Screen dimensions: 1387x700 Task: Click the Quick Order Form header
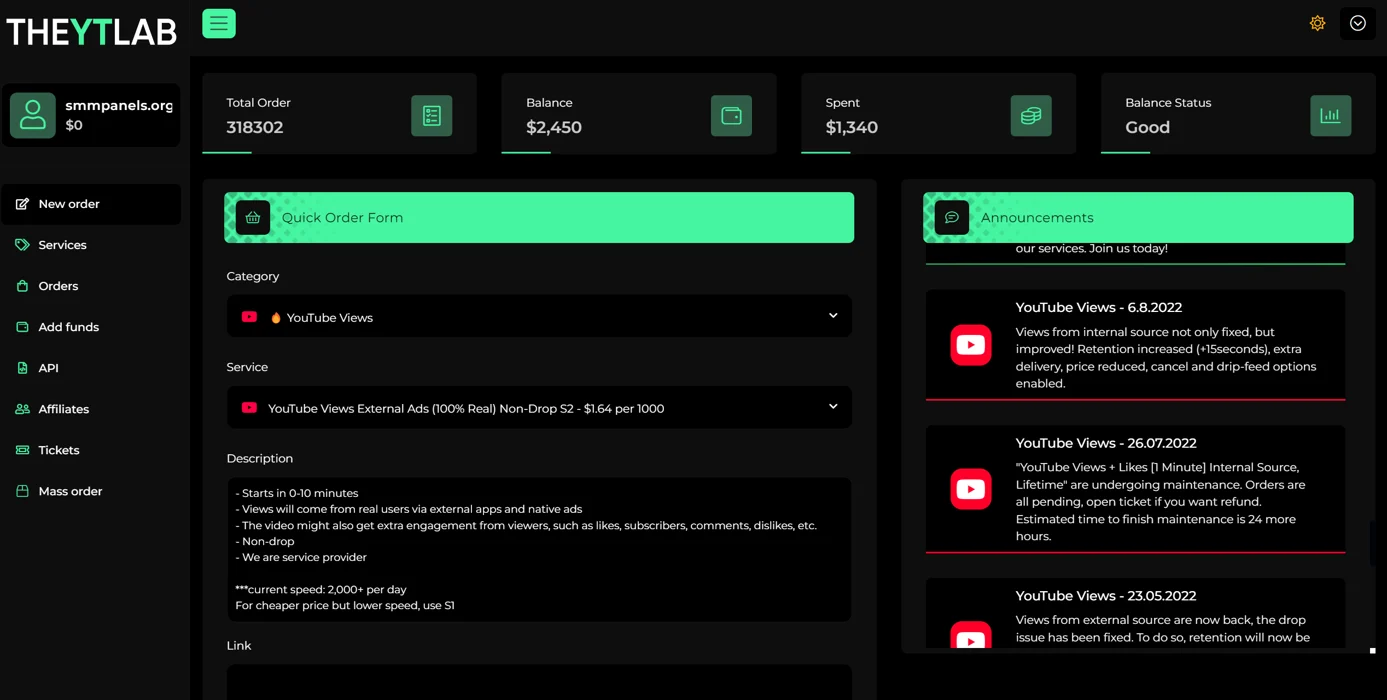pyautogui.click(x=539, y=217)
